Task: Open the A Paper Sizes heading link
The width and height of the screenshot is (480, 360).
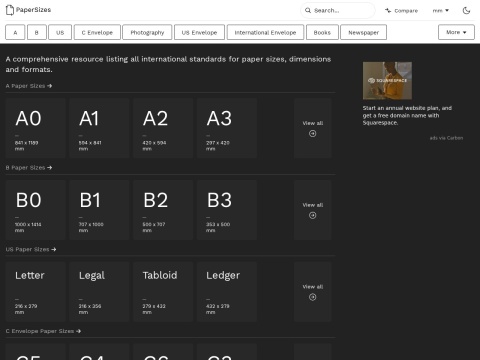Action: (x=29, y=86)
